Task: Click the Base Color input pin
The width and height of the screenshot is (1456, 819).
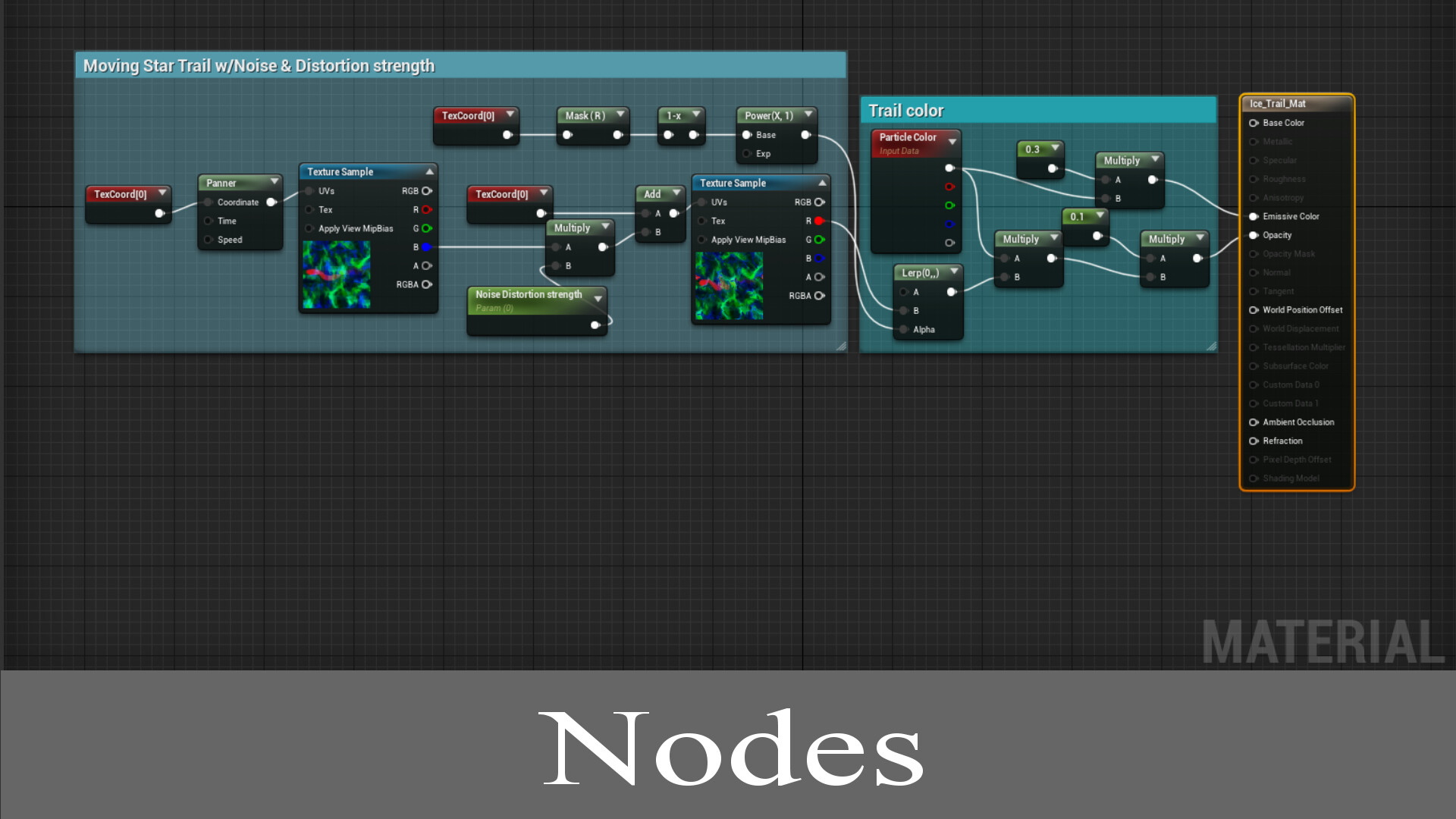Action: click(x=1254, y=123)
